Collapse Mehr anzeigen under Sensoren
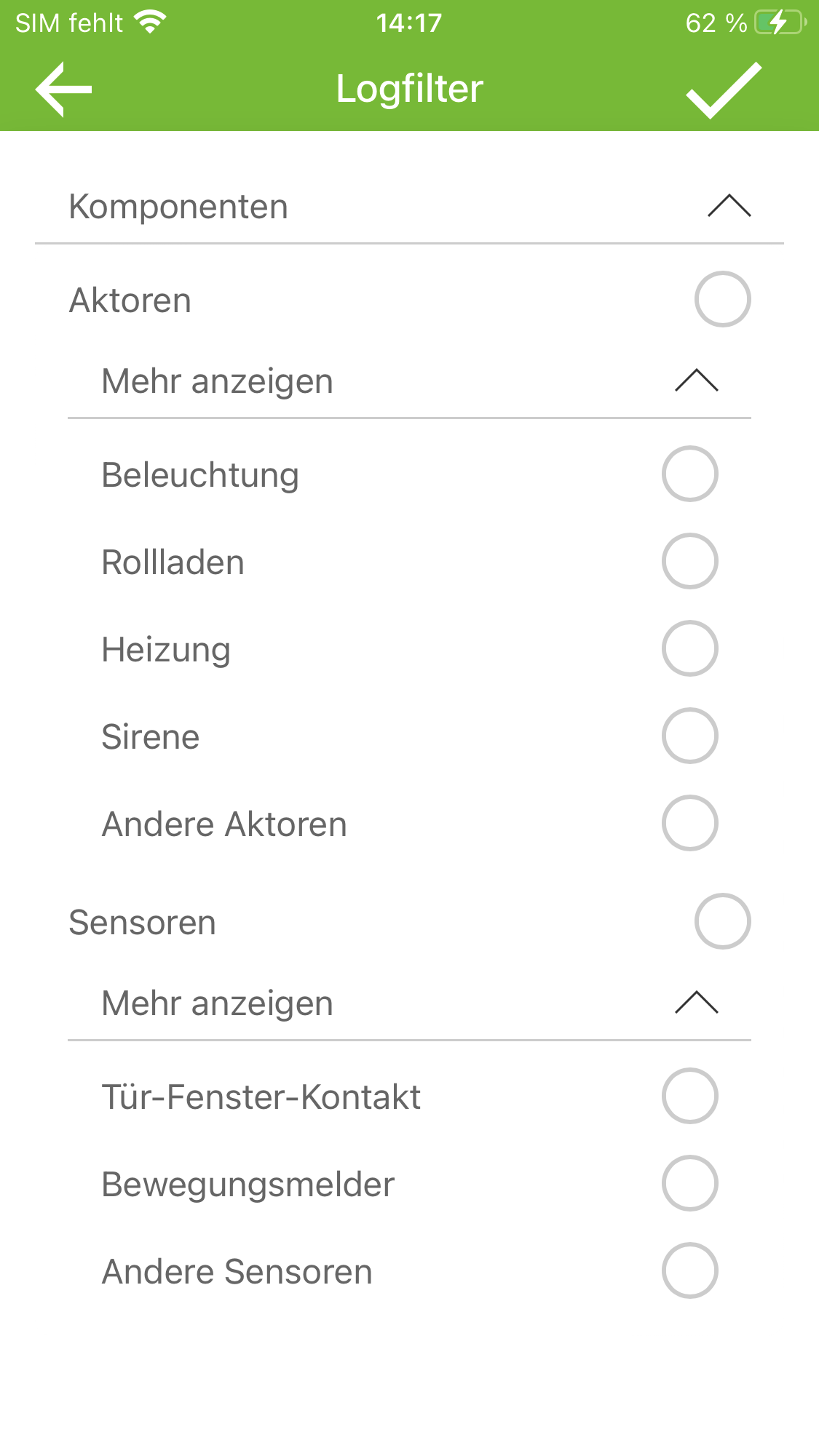The width and height of the screenshot is (819, 1456). (696, 1003)
